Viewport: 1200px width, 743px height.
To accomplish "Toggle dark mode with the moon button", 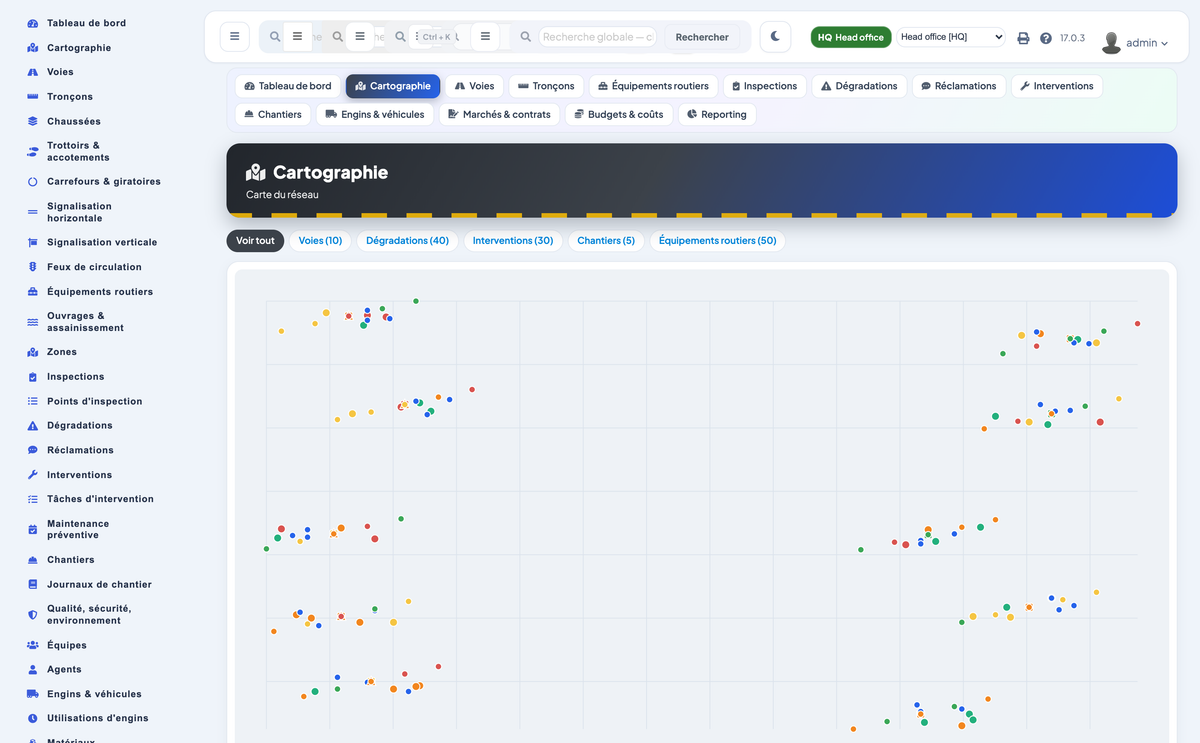I will [775, 37].
